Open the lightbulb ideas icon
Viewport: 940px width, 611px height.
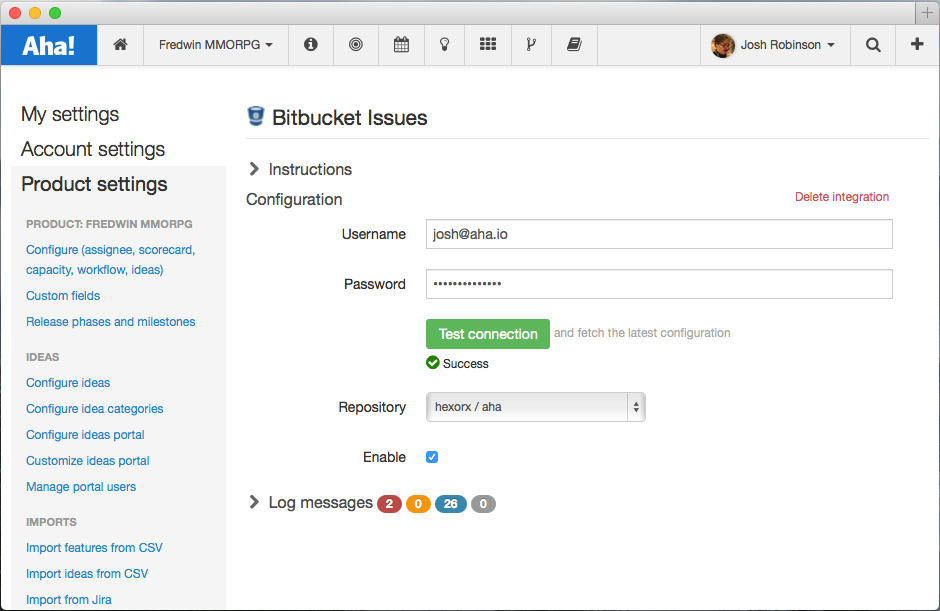(x=444, y=44)
